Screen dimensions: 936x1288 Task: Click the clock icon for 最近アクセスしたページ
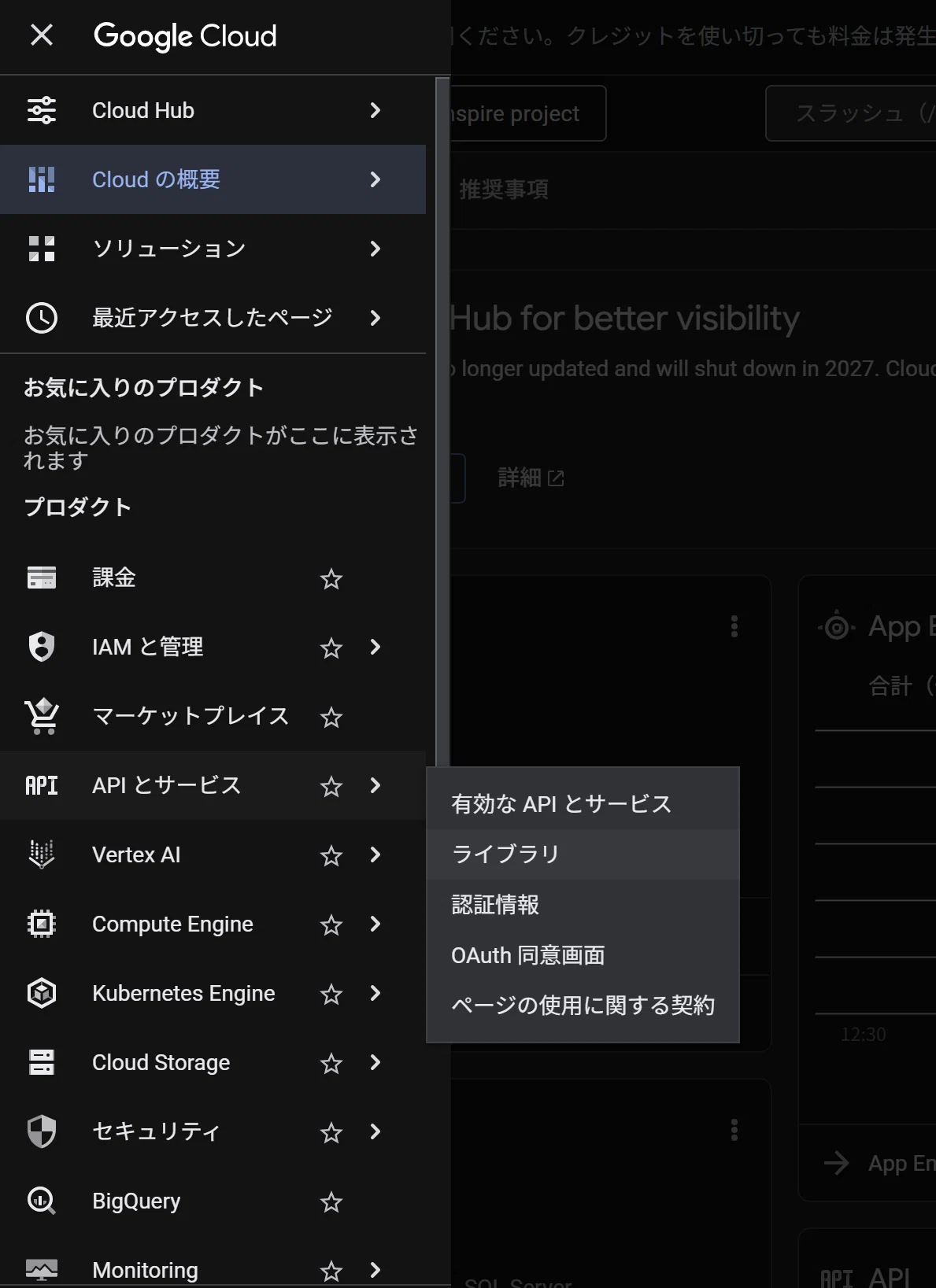click(x=42, y=318)
